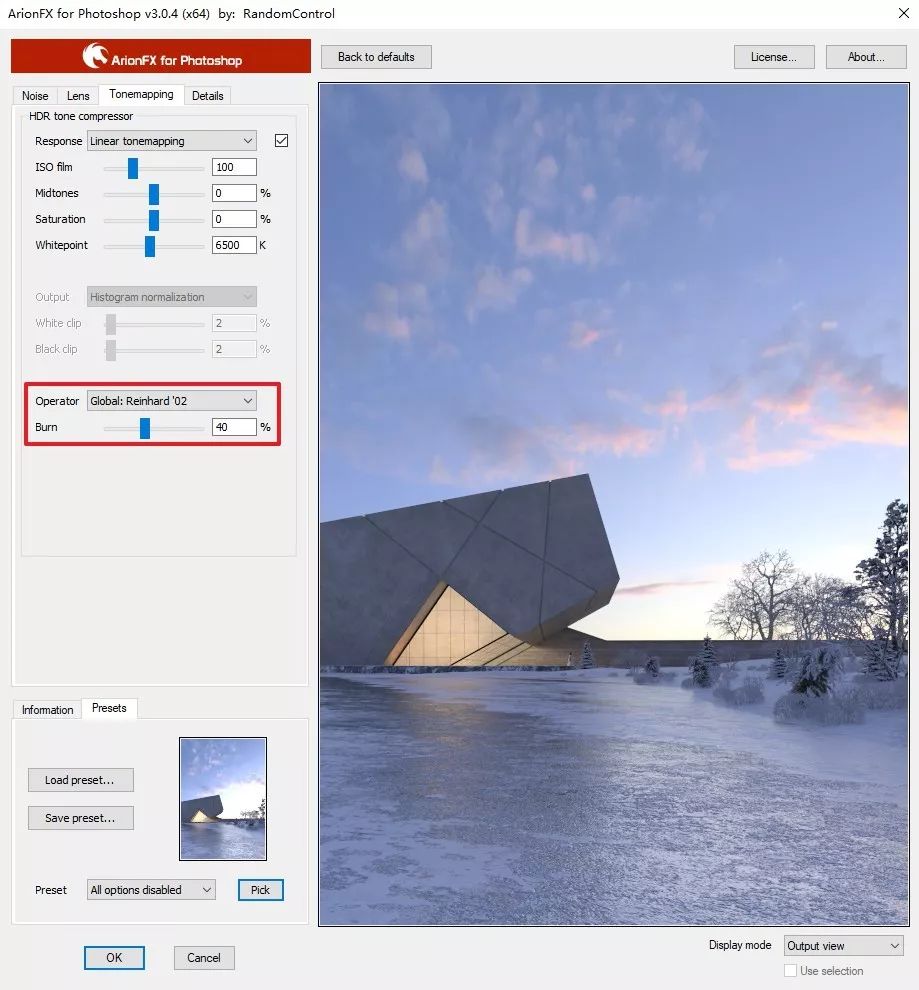Toggle the Response enable checkbox
Image resolution: width=919 pixels, height=990 pixels.
point(281,141)
